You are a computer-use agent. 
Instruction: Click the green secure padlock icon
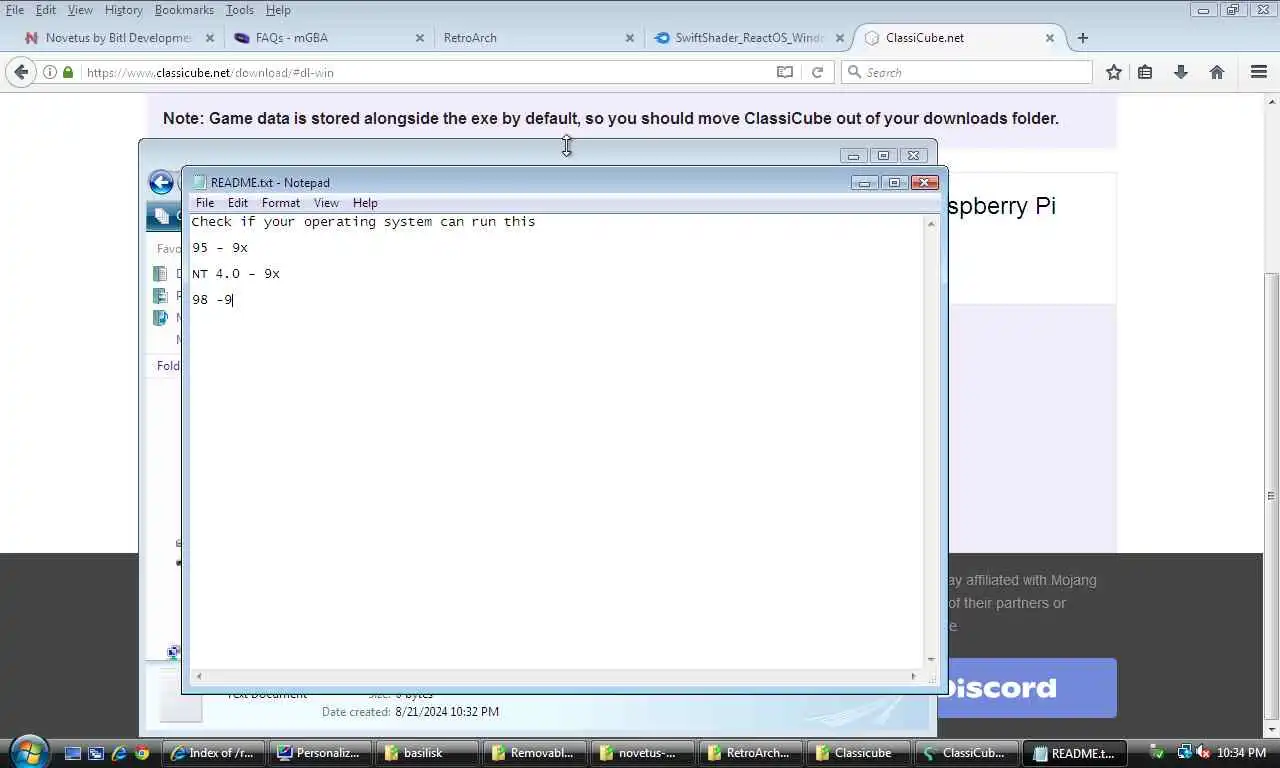point(68,72)
